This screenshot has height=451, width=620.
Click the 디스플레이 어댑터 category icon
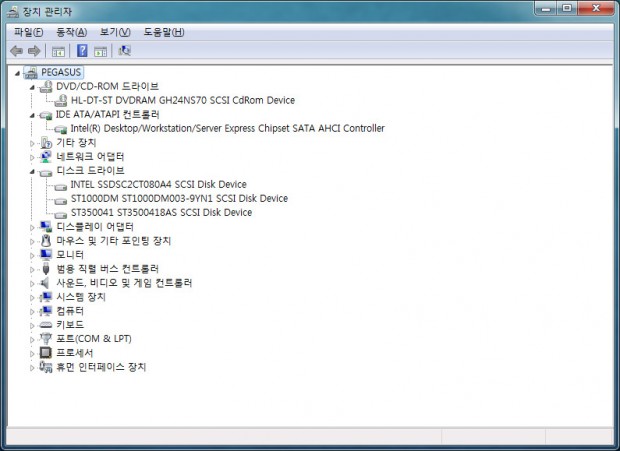click(x=46, y=227)
